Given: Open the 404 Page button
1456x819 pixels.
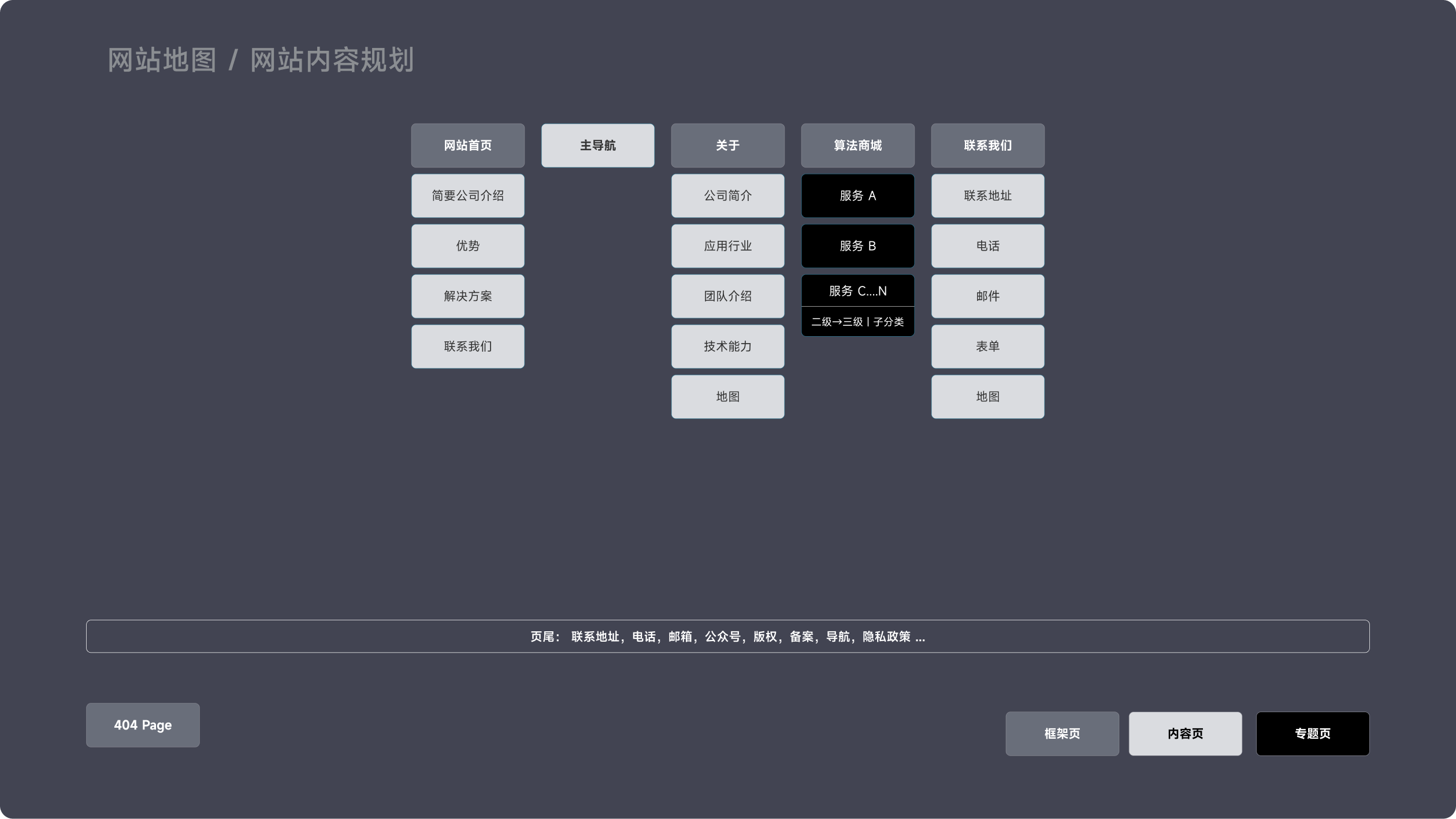Looking at the screenshot, I should tap(142, 725).
